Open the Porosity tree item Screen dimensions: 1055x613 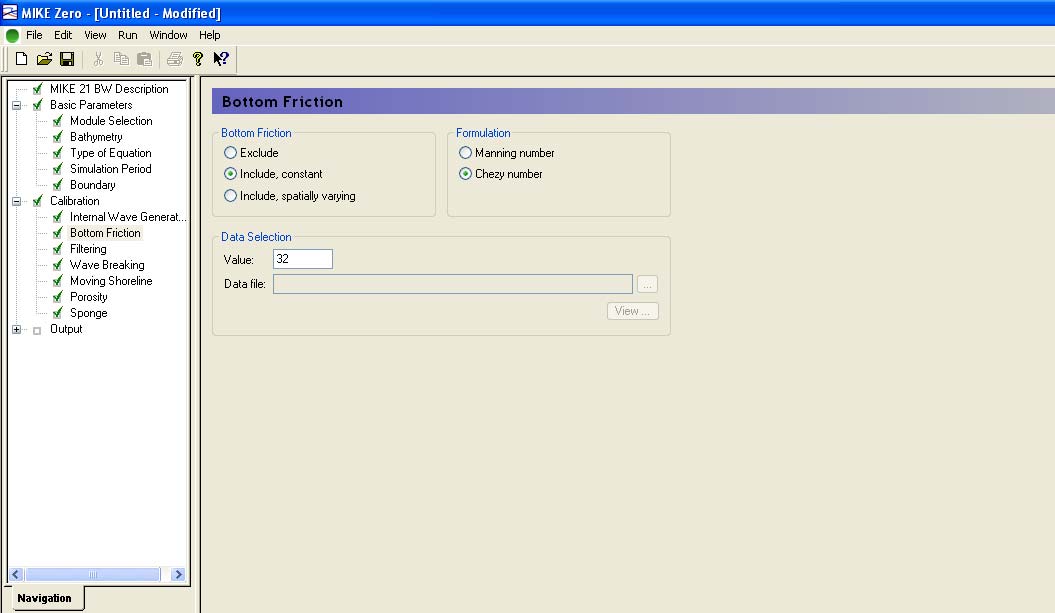89,297
